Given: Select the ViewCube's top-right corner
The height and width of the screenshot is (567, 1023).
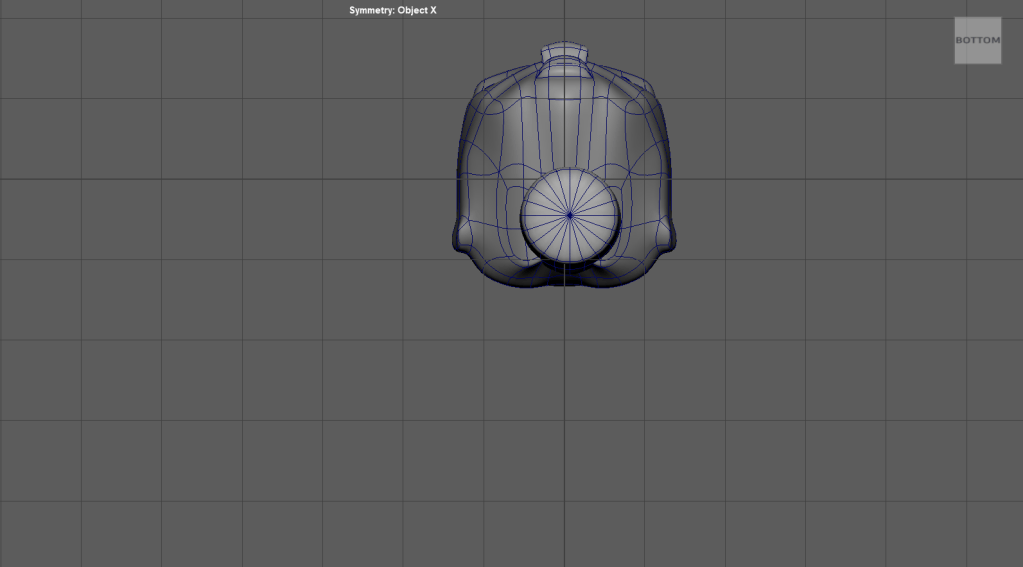Looking at the screenshot, I should (999, 19).
